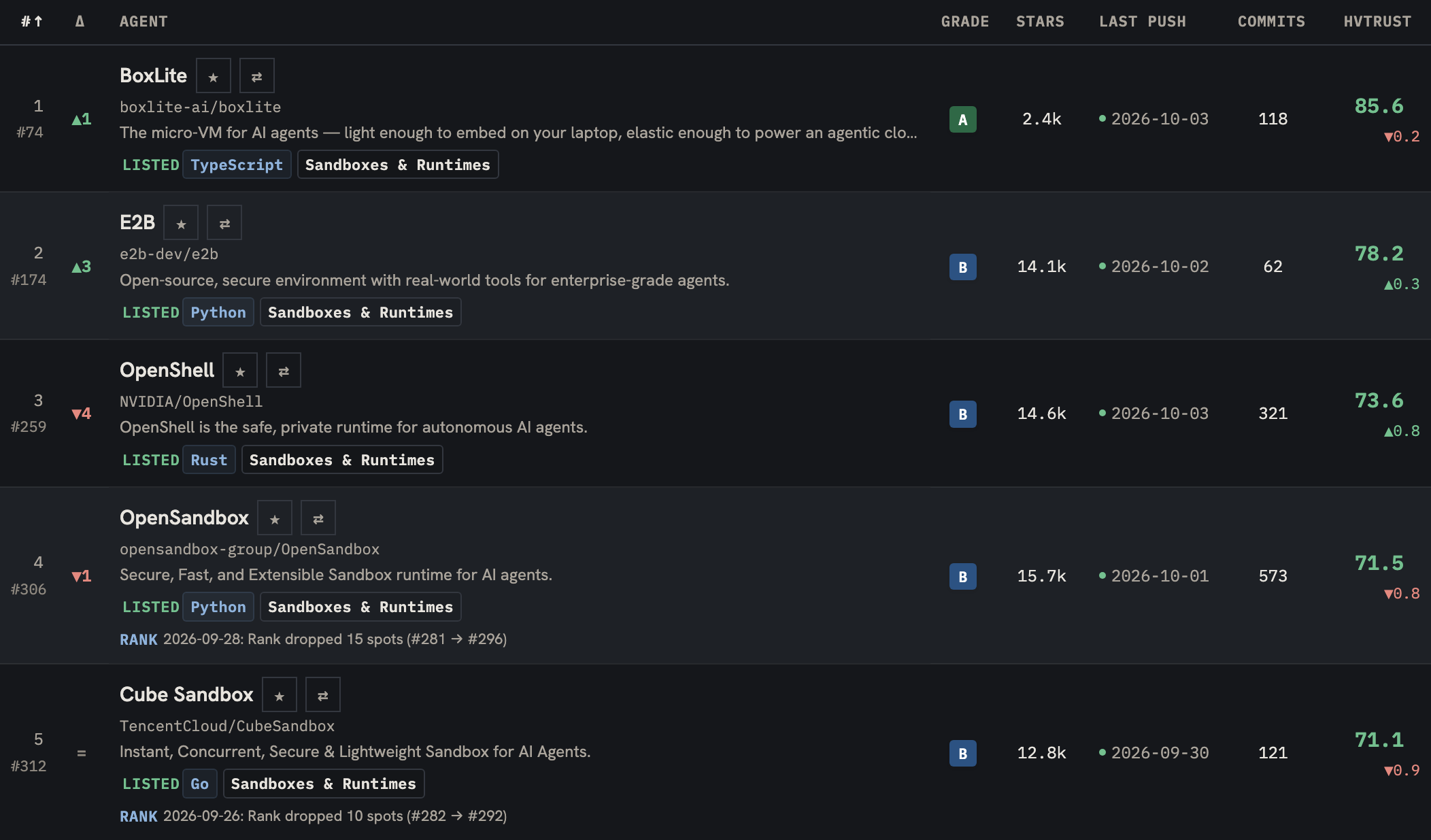Click BoxLite compare arrows icon
This screenshot has width=1431, height=840.
[x=257, y=75]
